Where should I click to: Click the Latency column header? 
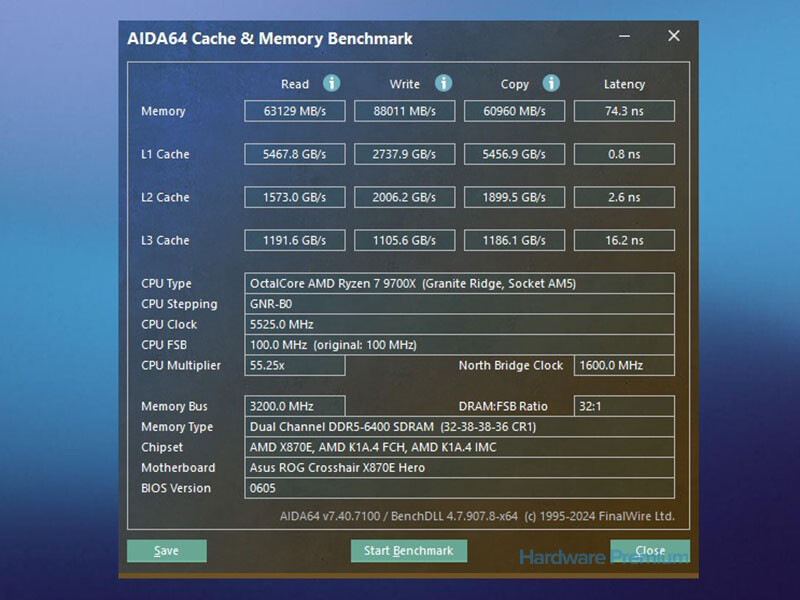click(624, 84)
